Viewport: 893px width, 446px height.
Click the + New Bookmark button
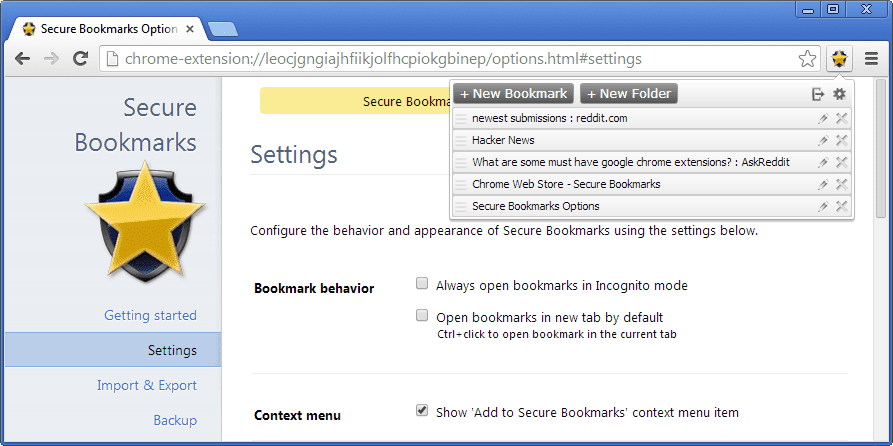[514, 93]
